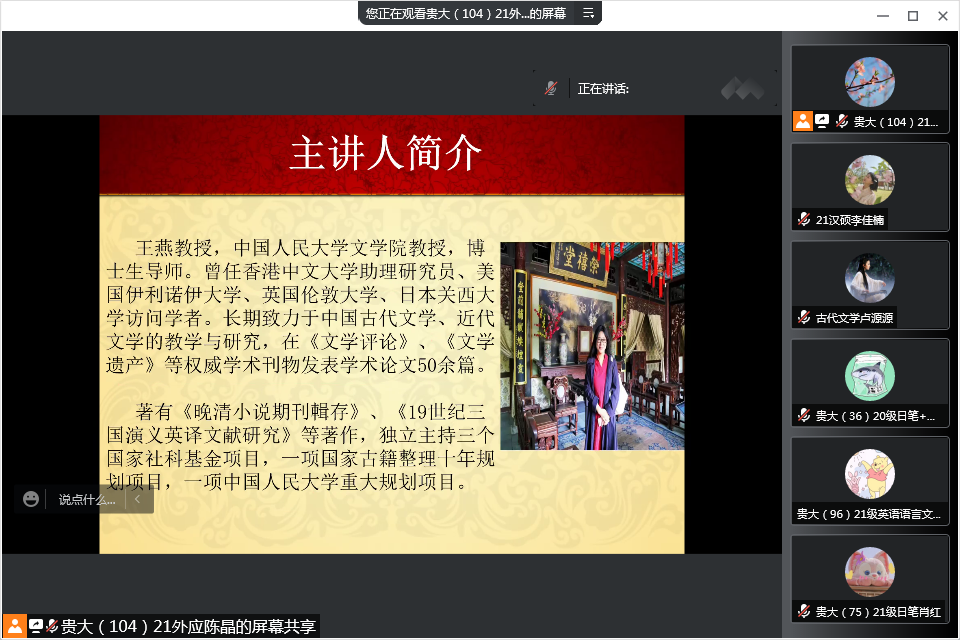
Task: Click the muted mic icon for 21汉硕李佳楠
Action: coord(804,219)
